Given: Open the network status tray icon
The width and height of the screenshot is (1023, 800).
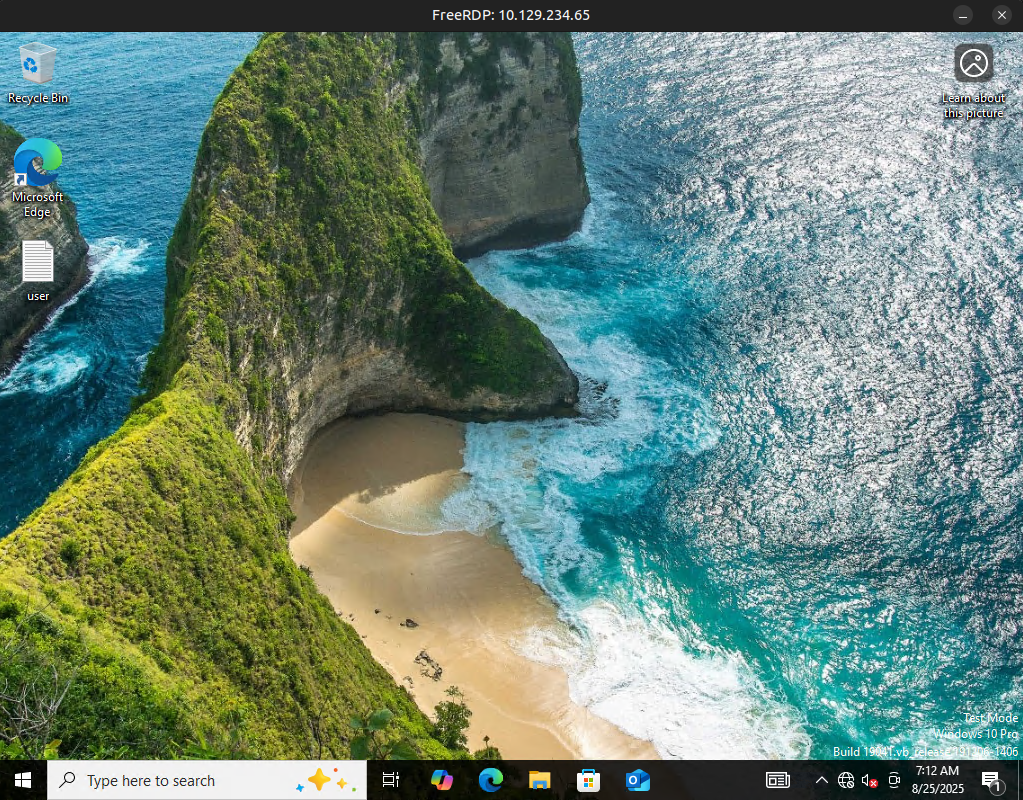Looking at the screenshot, I should click(x=846, y=780).
